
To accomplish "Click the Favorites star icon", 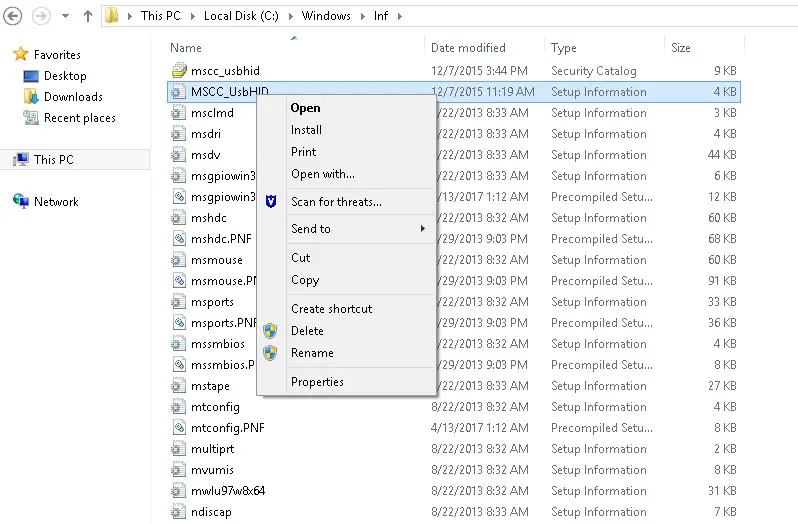I will 20,55.
